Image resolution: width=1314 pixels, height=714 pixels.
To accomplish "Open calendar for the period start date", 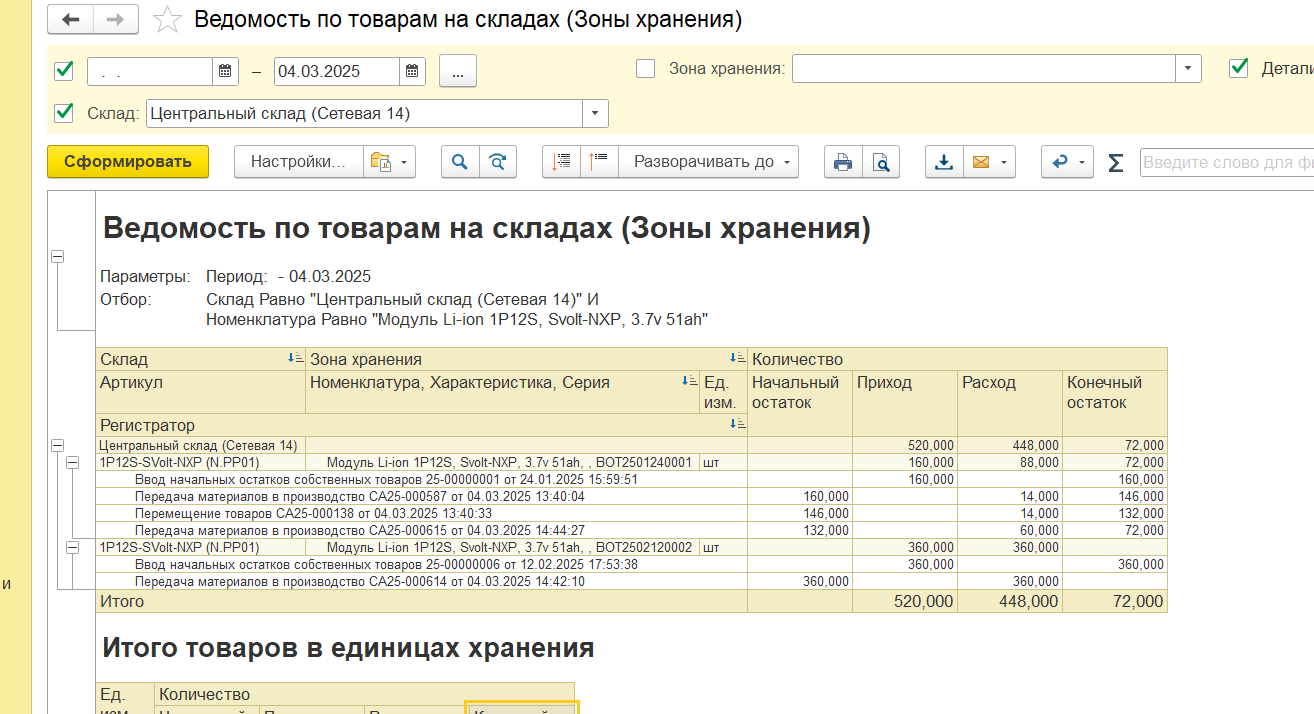I will tap(225, 71).
